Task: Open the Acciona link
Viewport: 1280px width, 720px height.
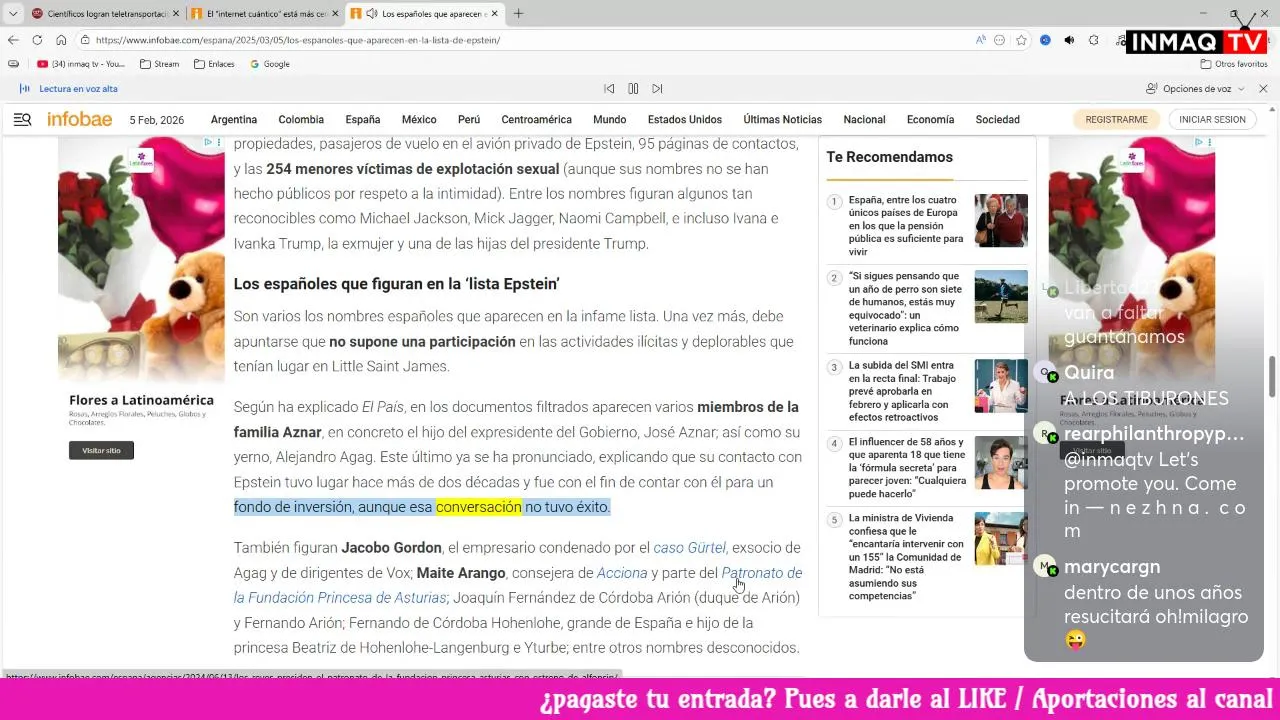Action: [x=622, y=573]
